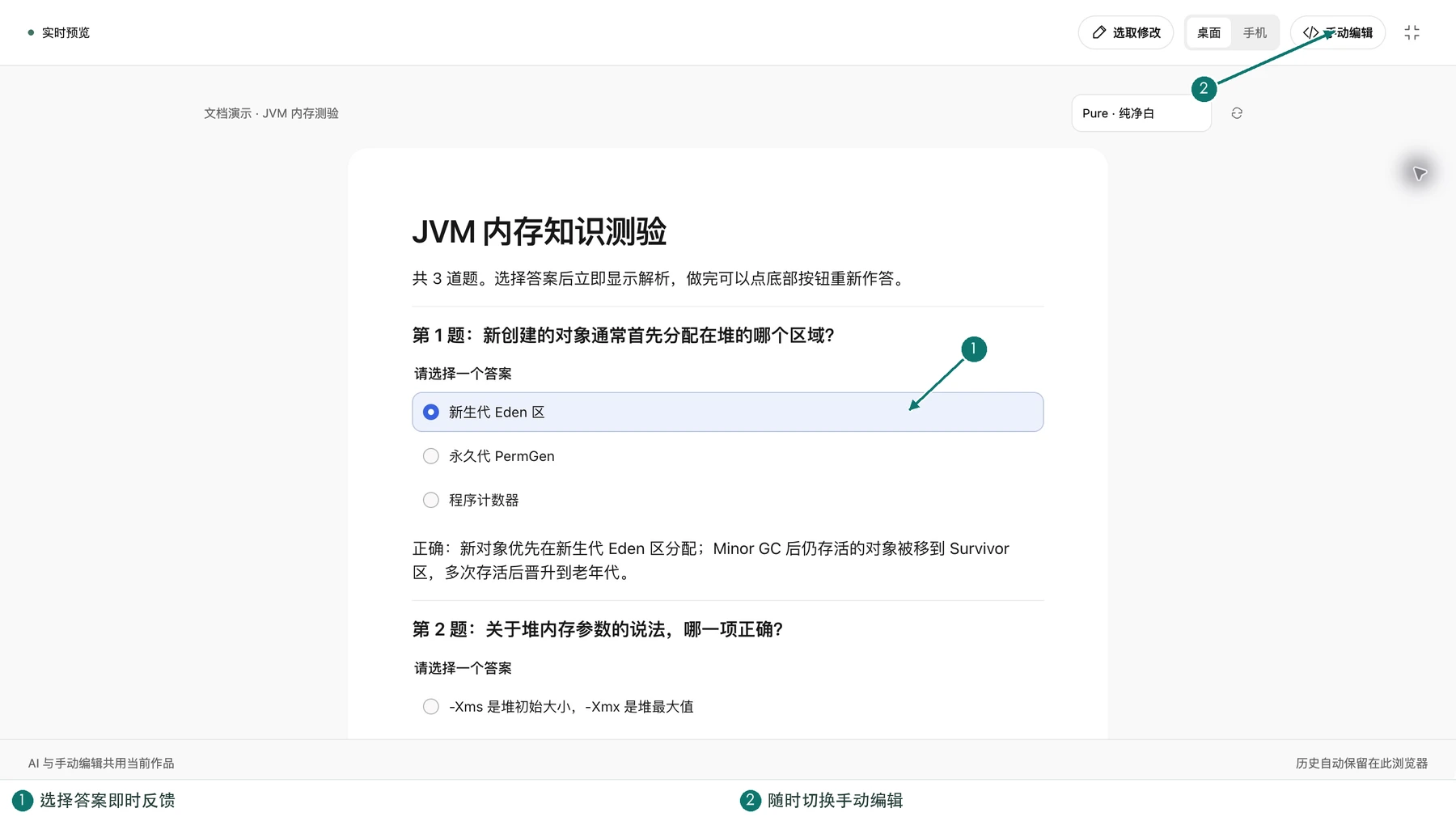This screenshot has width=1456, height=825.
Task: Choose -Xms 是堆初始大小 answer option
Action: pos(727,706)
